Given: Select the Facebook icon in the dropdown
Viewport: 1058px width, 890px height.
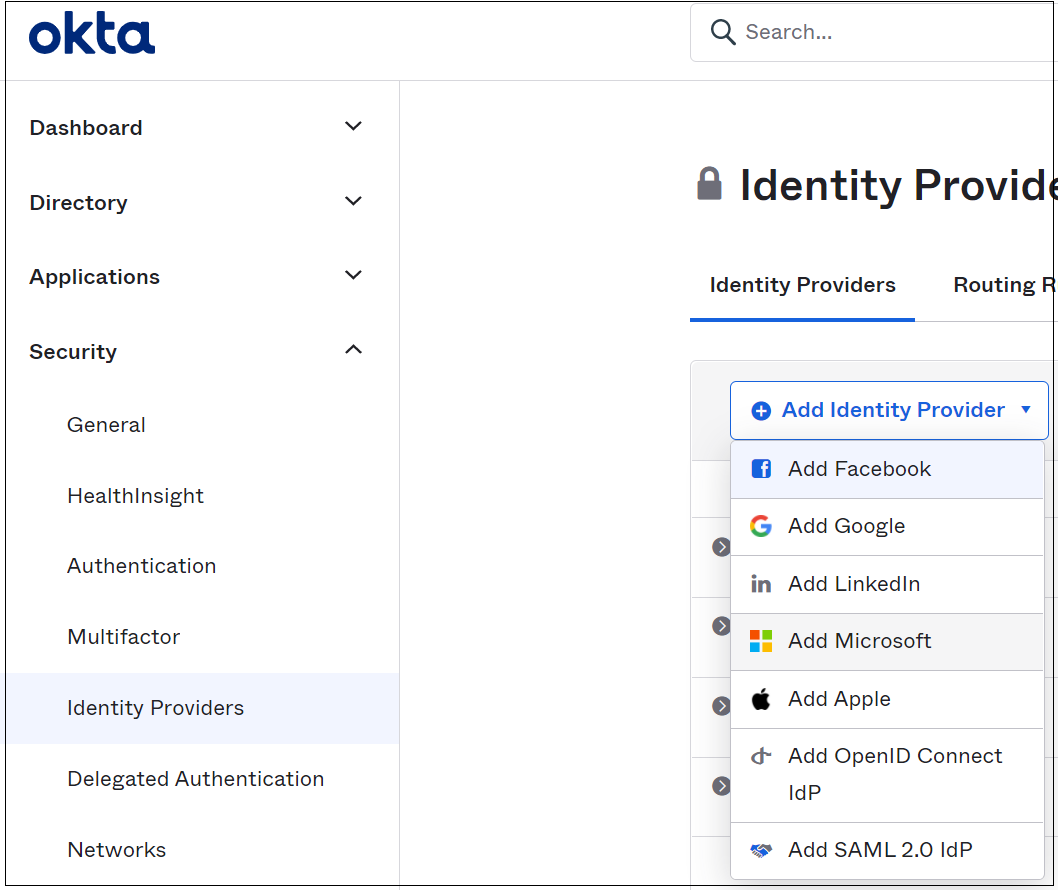Looking at the screenshot, I should coord(760,468).
